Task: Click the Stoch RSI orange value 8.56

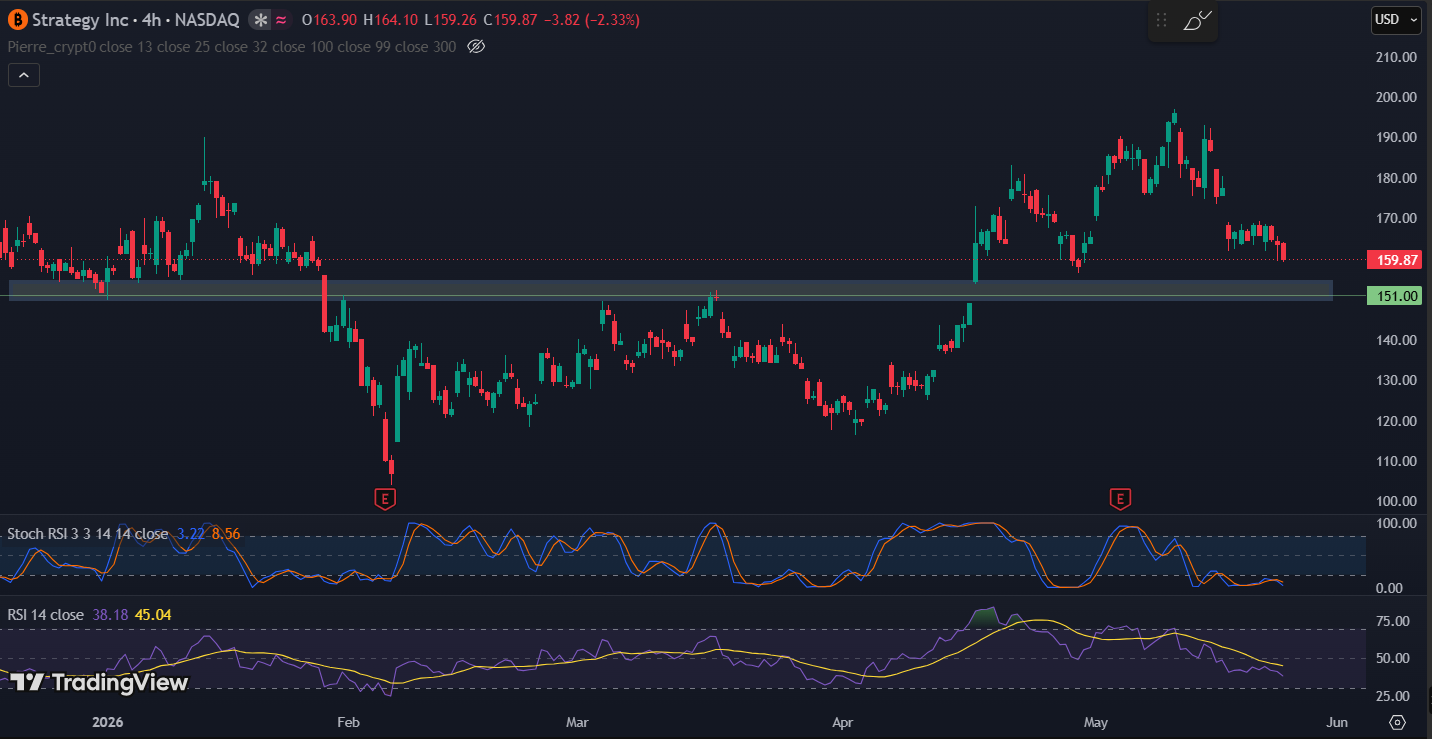Action: pos(226,534)
